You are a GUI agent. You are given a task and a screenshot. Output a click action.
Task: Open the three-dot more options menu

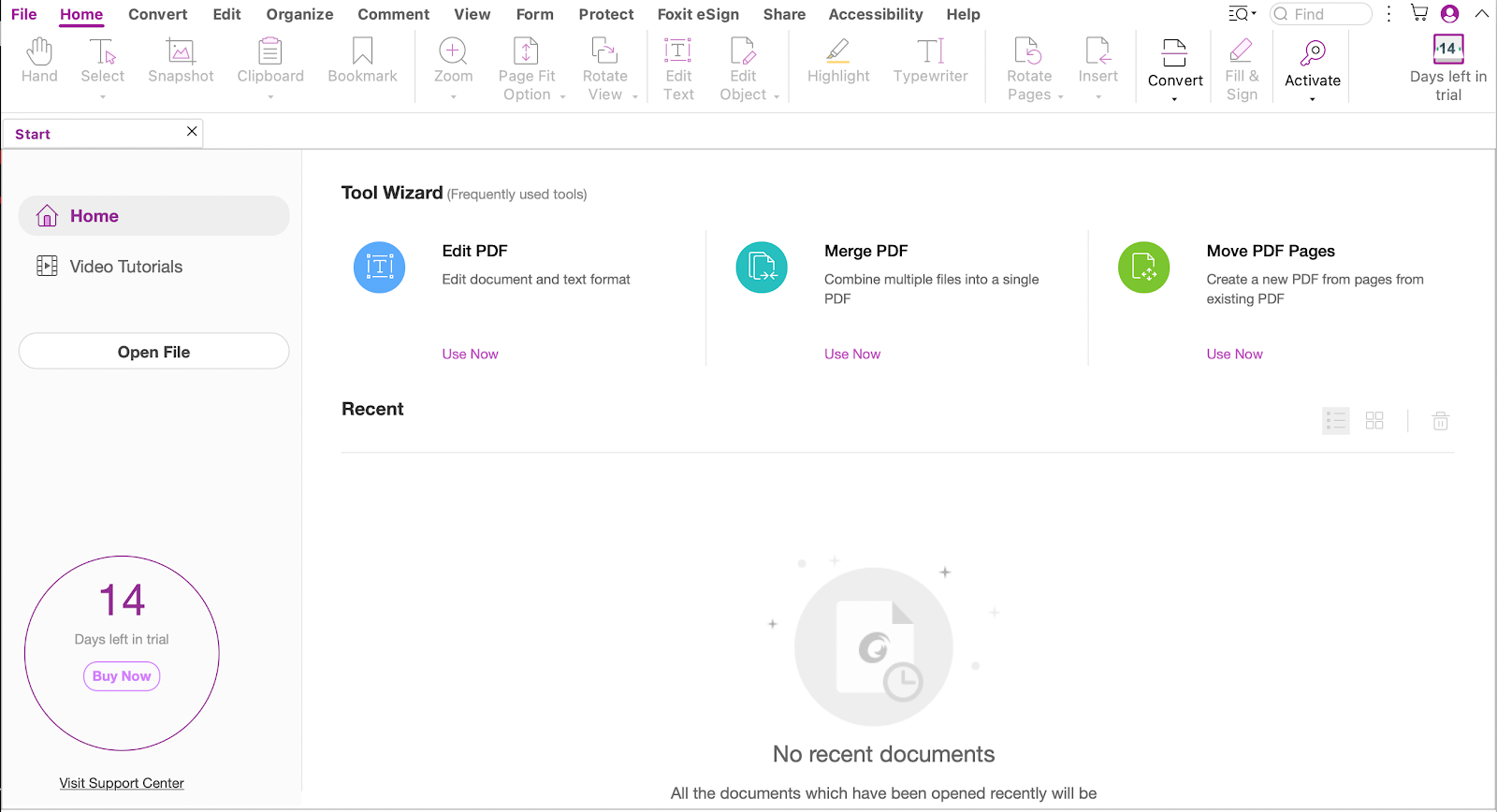[1389, 14]
